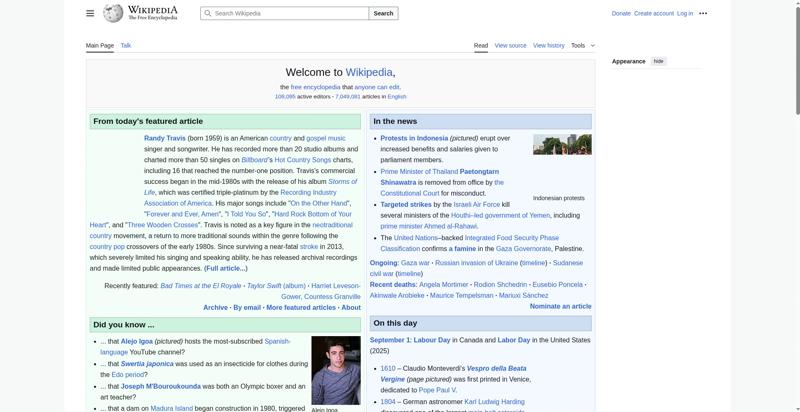Open More featured articles link

(x=301, y=307)
